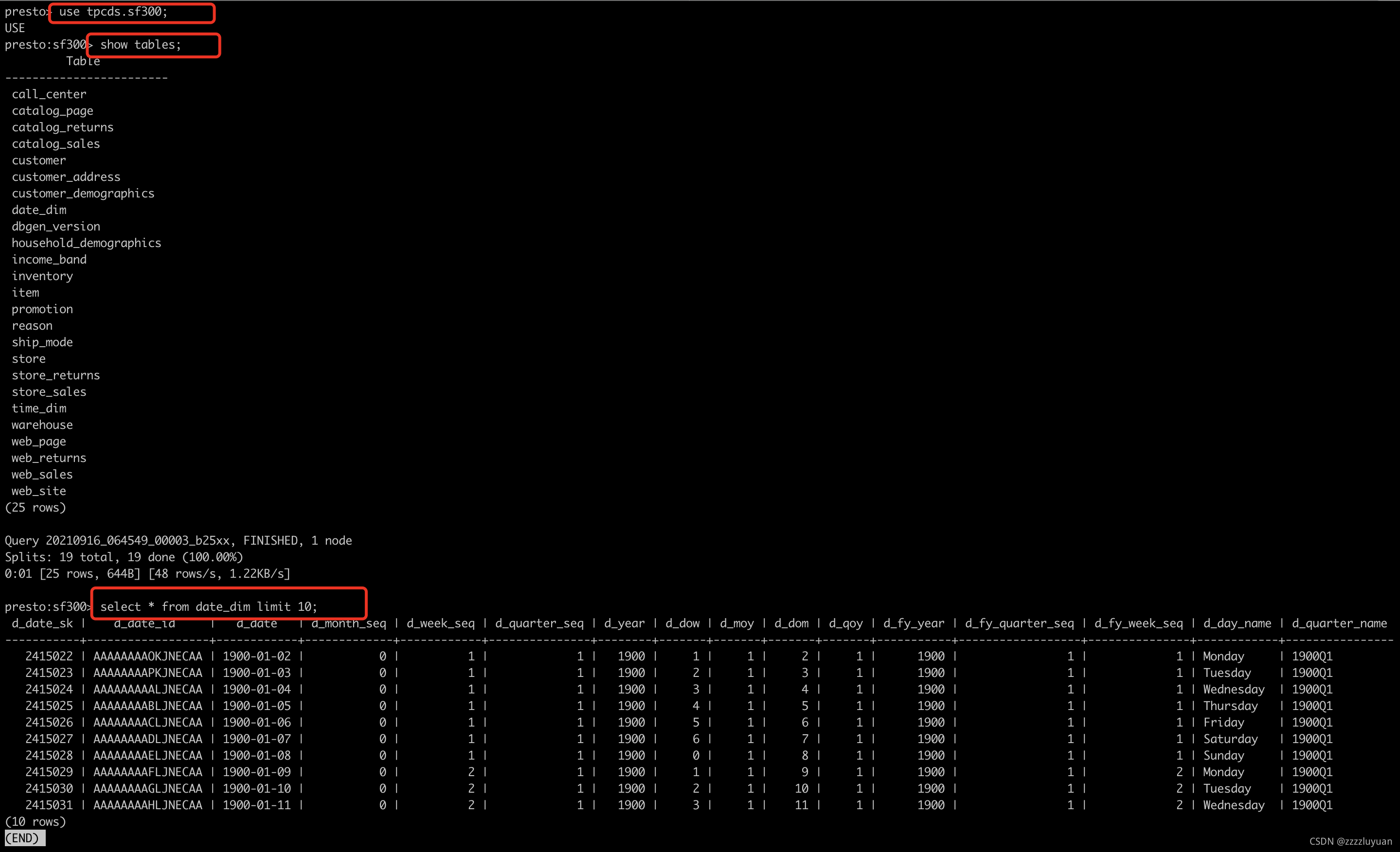The image size is (1400, 852).
Task: Click the presto:sf300> prompt text
Action: point(47,606)
